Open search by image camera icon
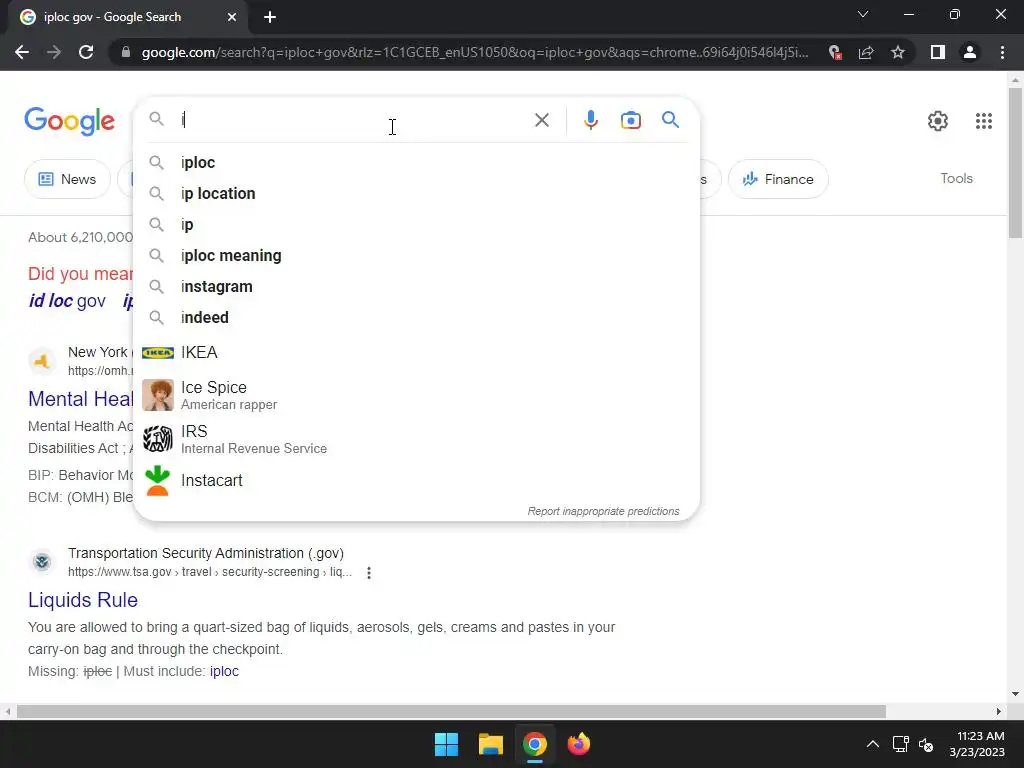The image size is (1024, 768). tap(630, 120)
